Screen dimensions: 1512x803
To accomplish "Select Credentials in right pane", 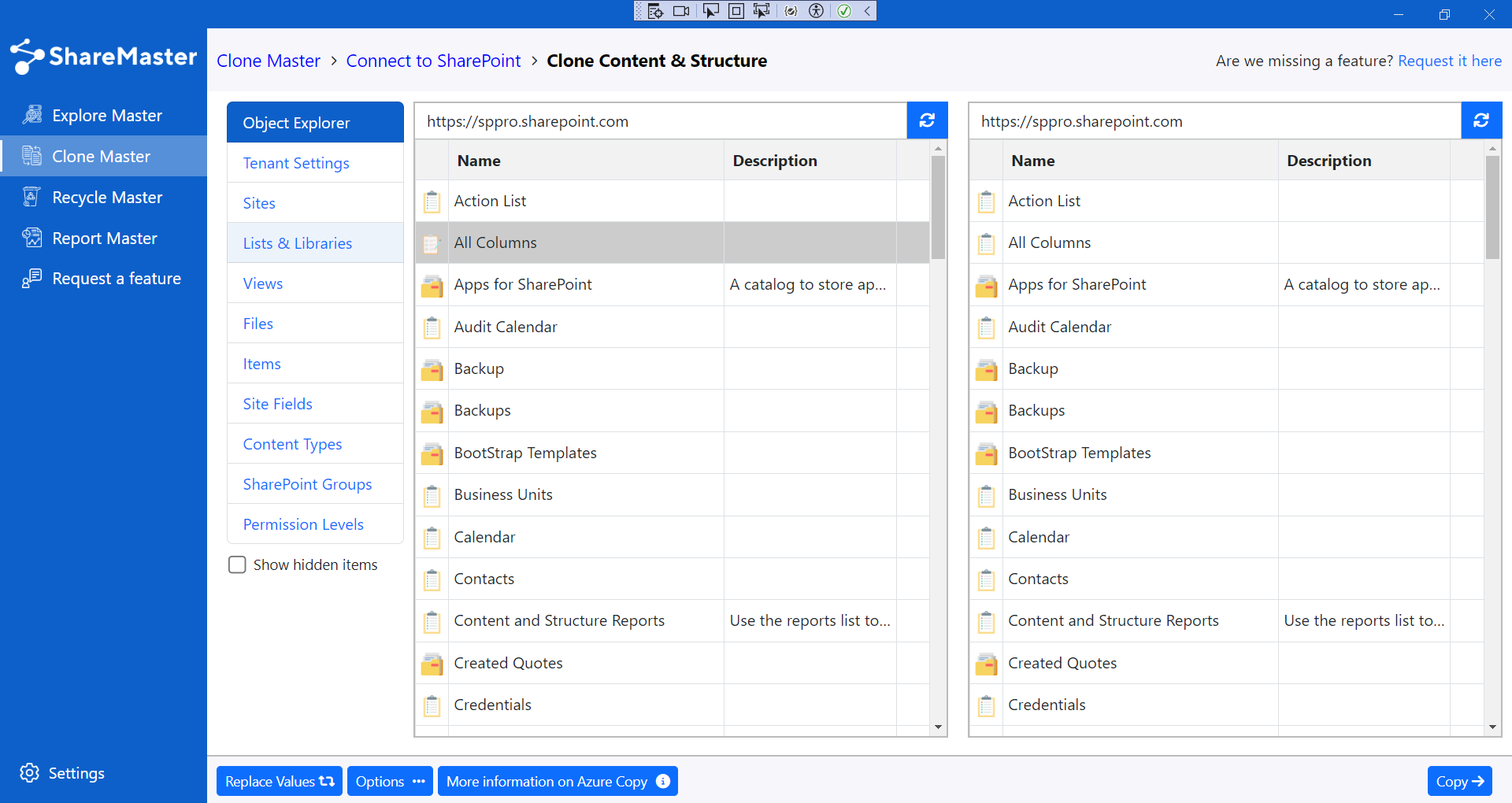I will [x=1226, y=705].
